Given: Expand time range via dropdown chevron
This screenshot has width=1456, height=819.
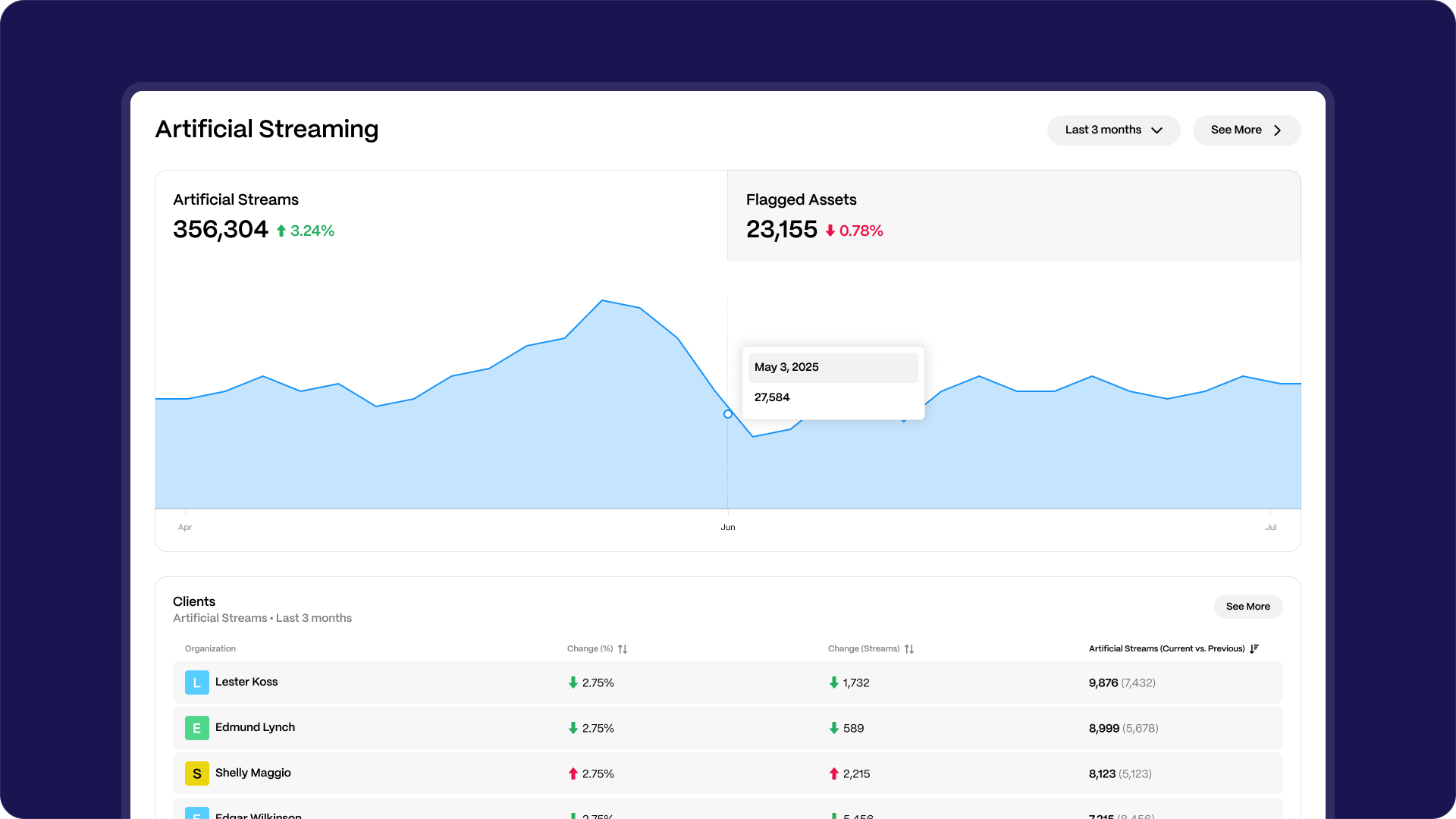Looking at the screenshot, I should [1157, 130].
